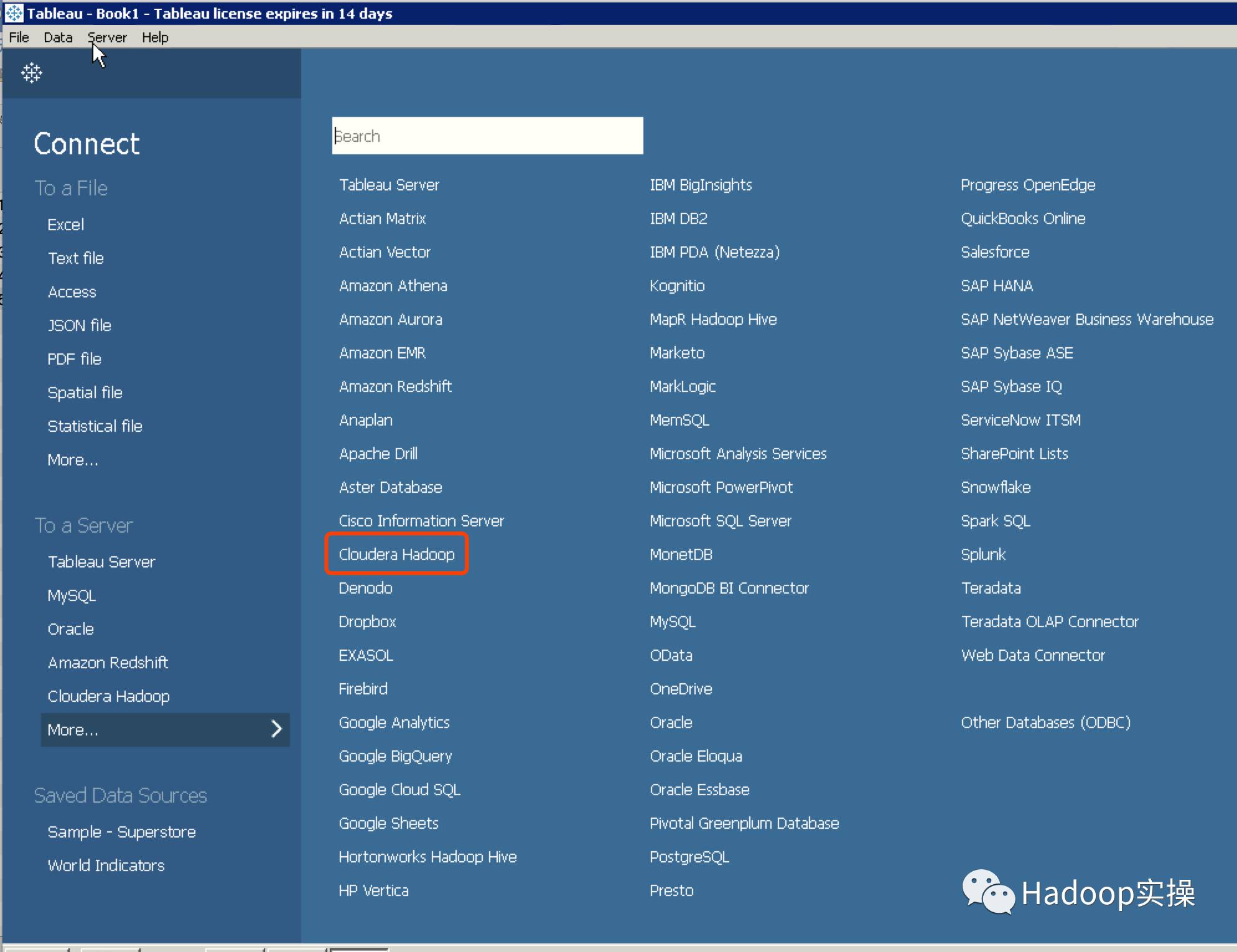The image size is (1237, 952).
Task: Choose Amazon Athena connector
Action: [x=393, y=286]
